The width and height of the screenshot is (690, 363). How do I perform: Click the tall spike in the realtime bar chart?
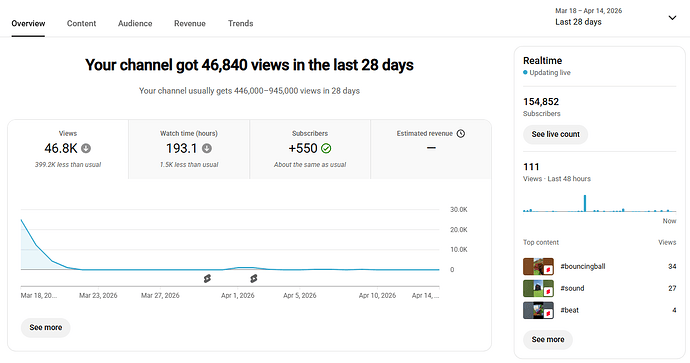585,203
